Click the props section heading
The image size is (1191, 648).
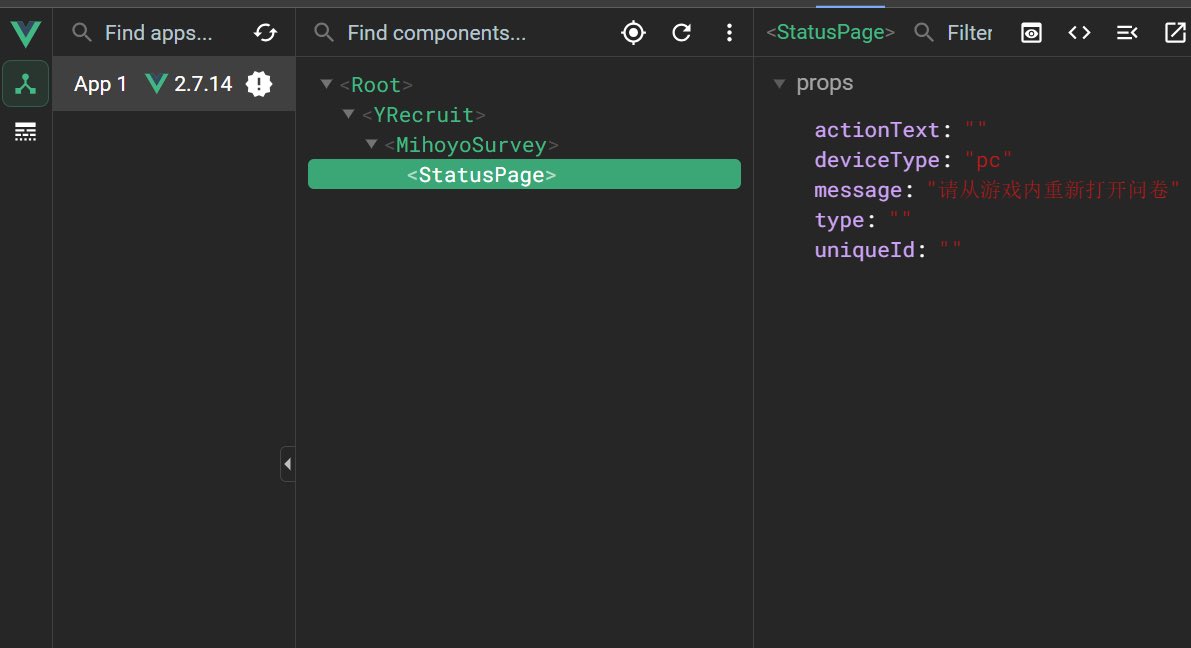coord(825,84)
